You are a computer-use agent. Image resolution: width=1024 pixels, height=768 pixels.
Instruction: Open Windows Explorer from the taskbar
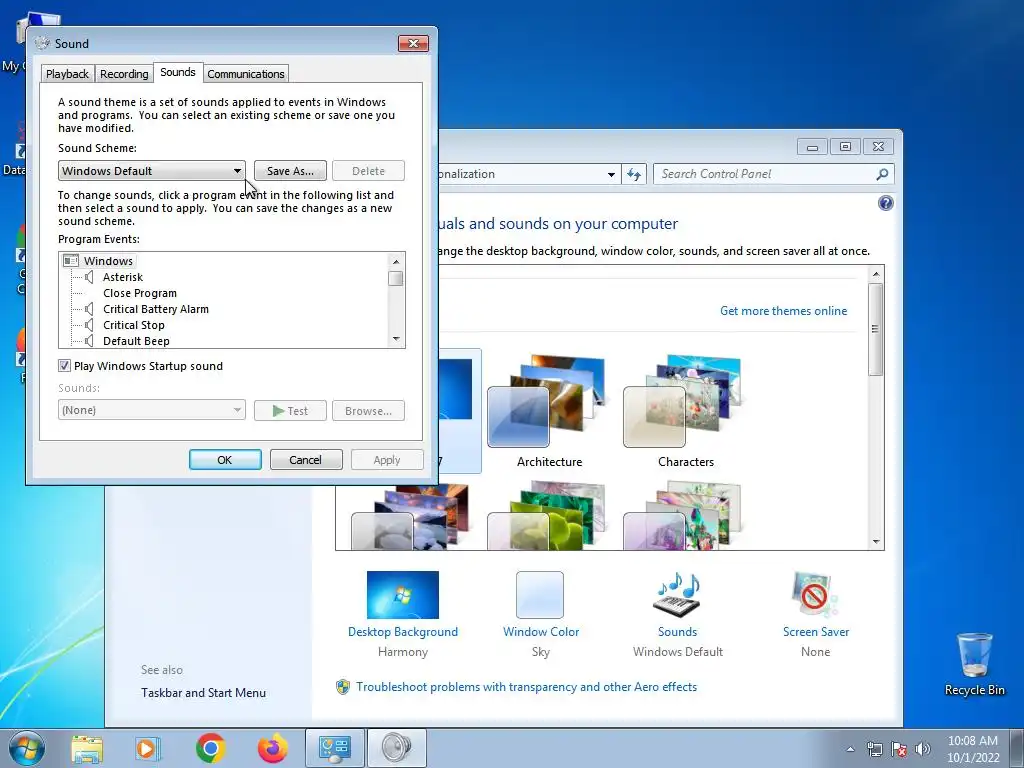tap(87, 748)
